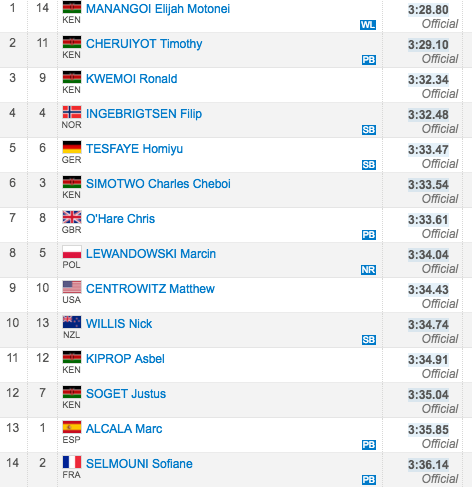Click the New Zealand flag icon
This screenshot has width=472, height=487.
[72, 322]
